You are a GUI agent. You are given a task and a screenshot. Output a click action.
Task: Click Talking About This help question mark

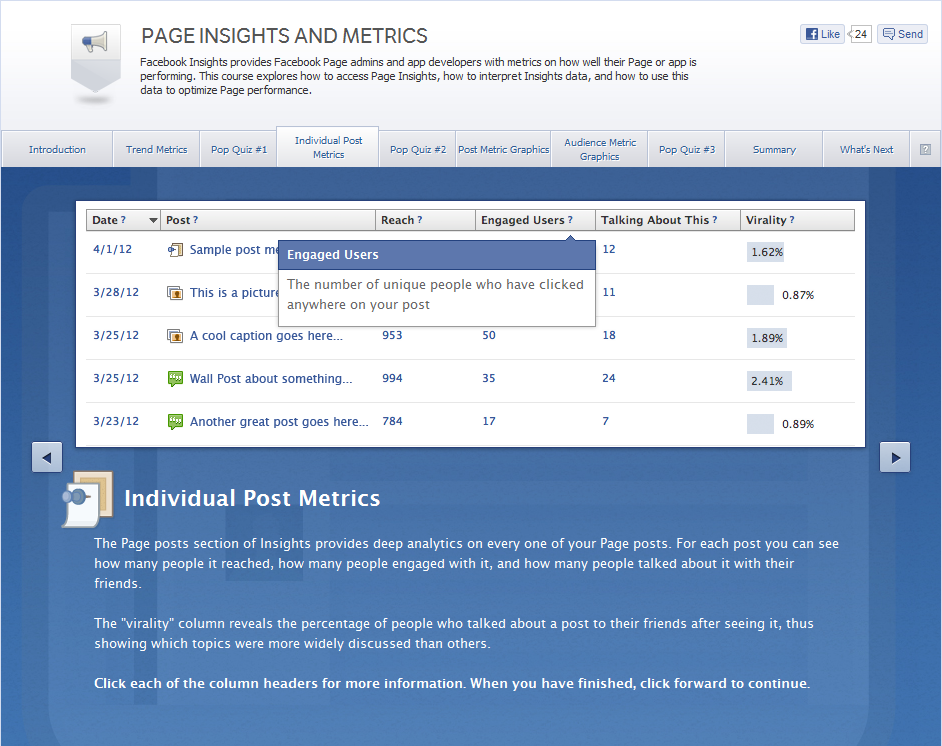point(714,220)
